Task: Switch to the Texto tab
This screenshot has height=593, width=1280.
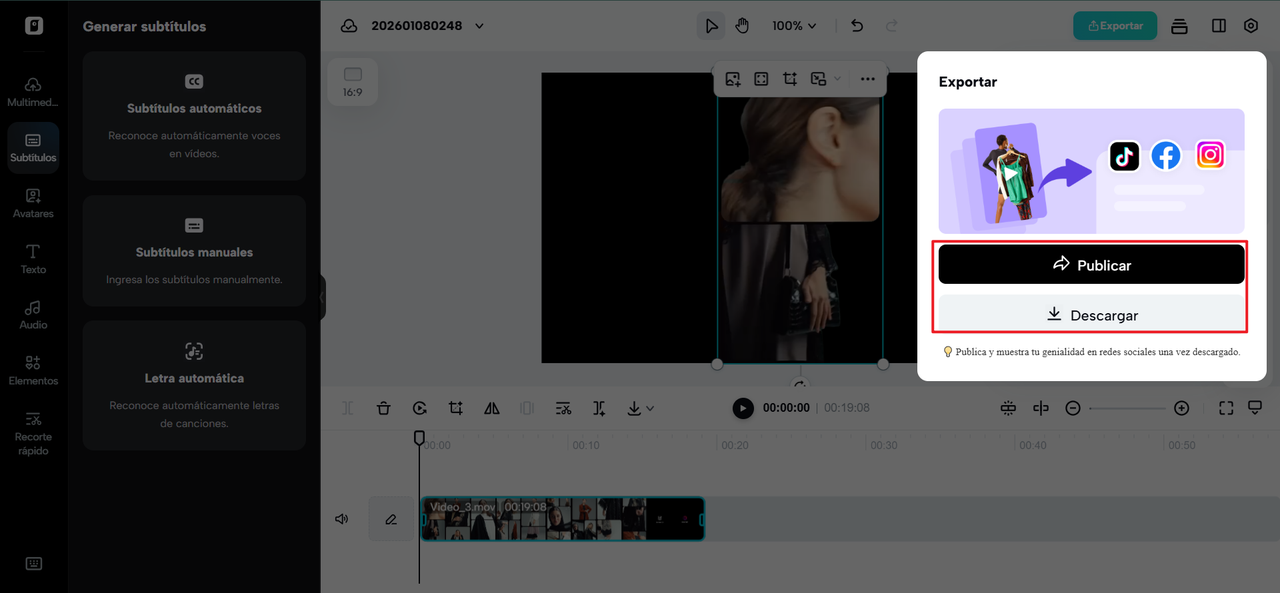Action: pyautogui.click(x=33, y=258)
